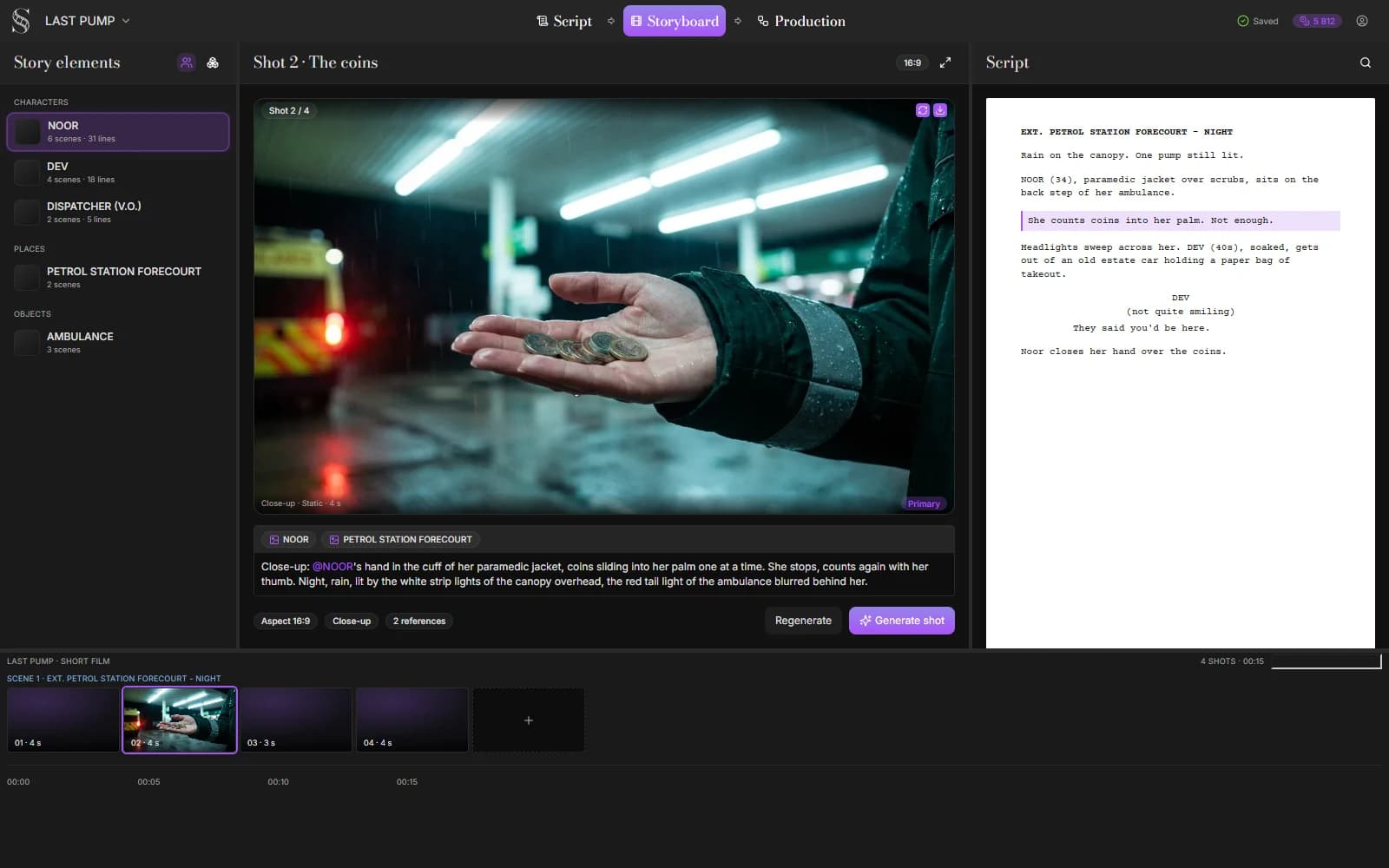This screenshot has width=1389, height=868.
Task: Select shot 02 thumbnail in timeline
Action: [x=180, y=720]
